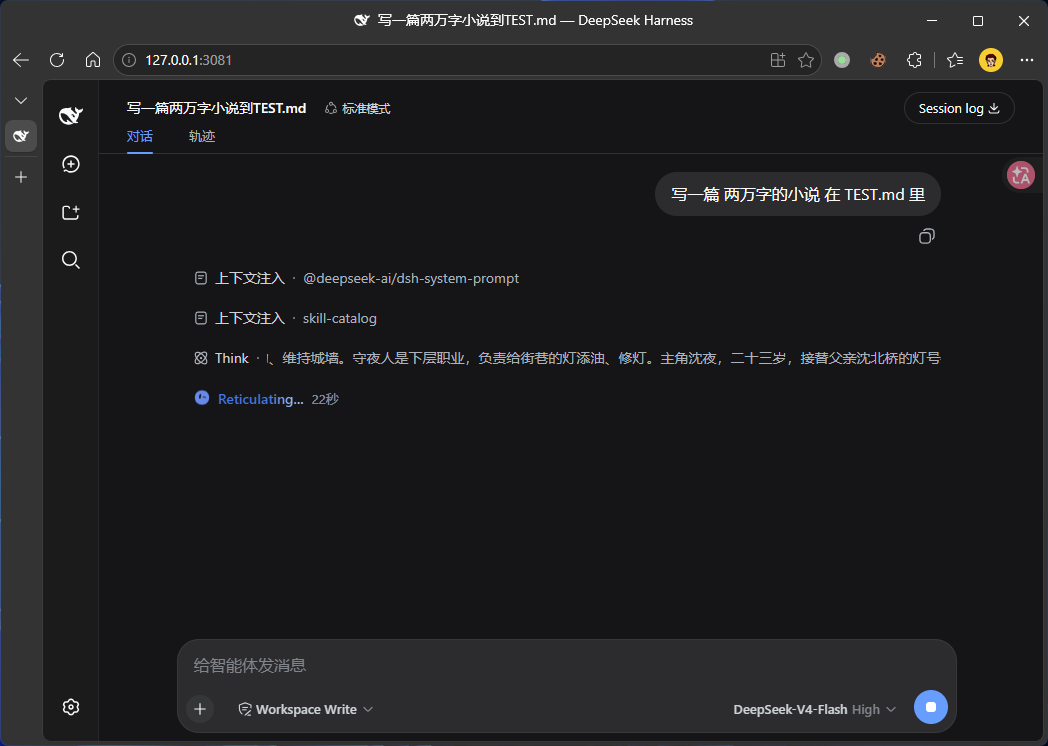The height and width of the screenshot is (746, 1048).
Task: Open DeepSeek-V4-Flash model selector dropdown
Action: coord(814,709)
